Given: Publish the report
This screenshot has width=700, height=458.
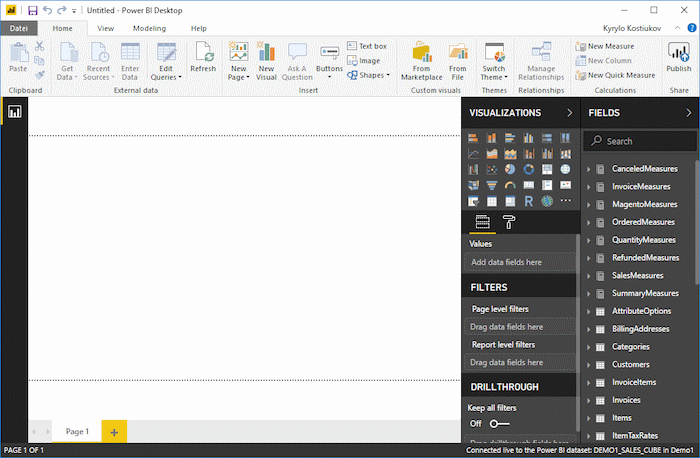Looking at the screenshot, I should tap(679, 57).
